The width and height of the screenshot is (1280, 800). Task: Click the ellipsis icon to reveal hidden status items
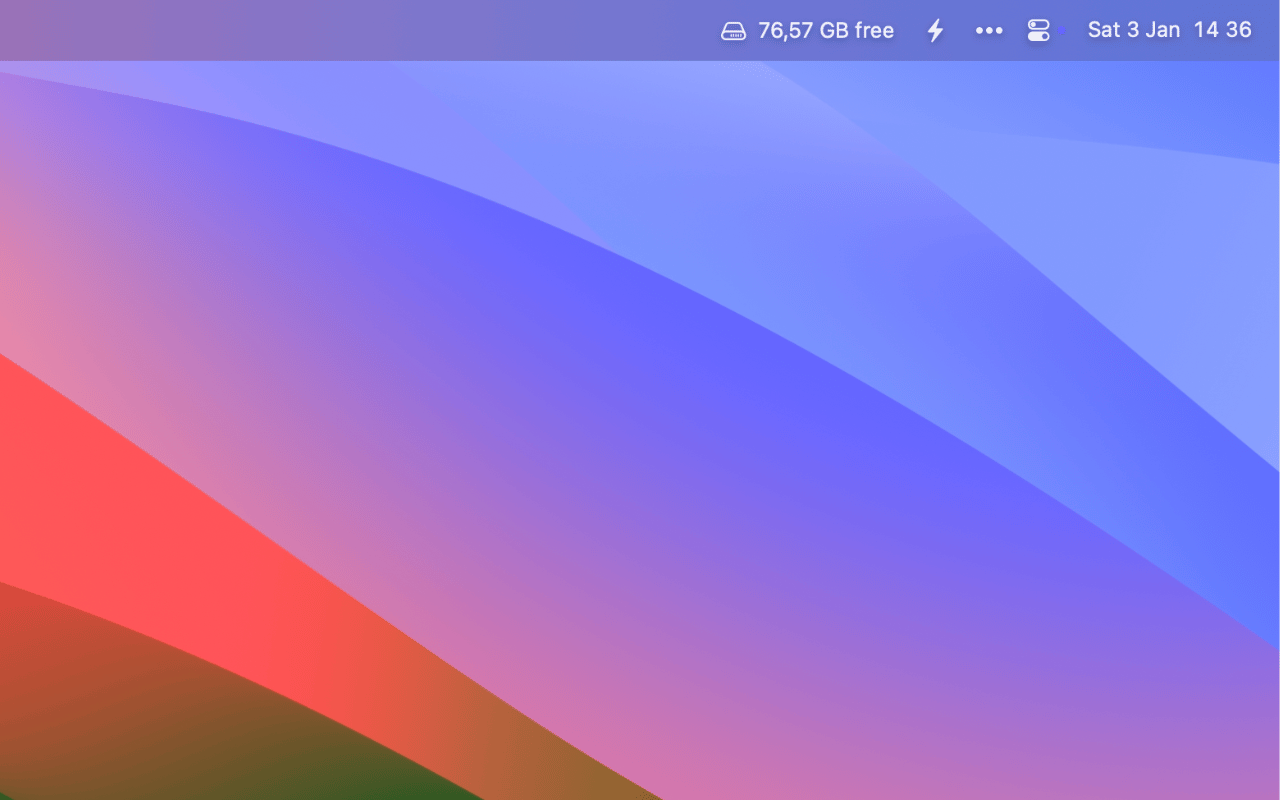(x=988, y=30)
